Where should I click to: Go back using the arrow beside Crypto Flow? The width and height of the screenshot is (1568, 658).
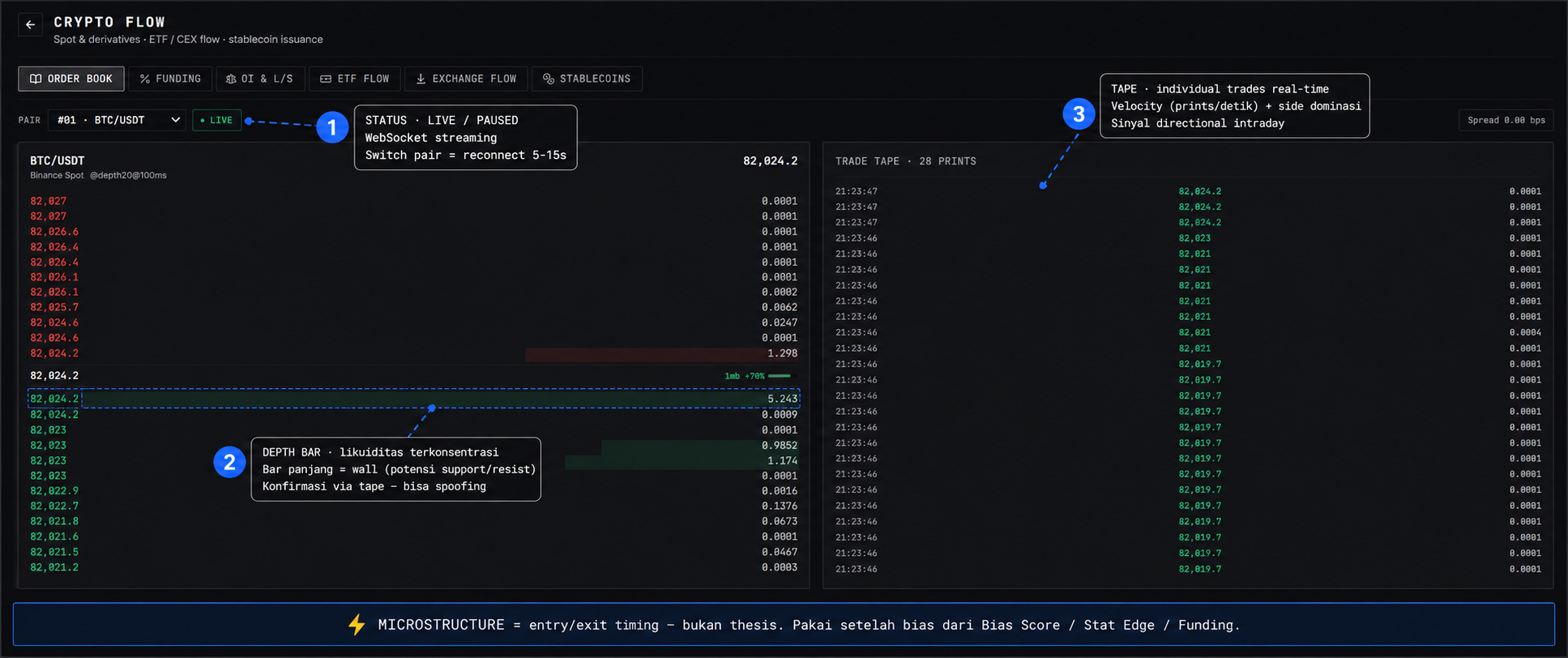pos(30,24)
